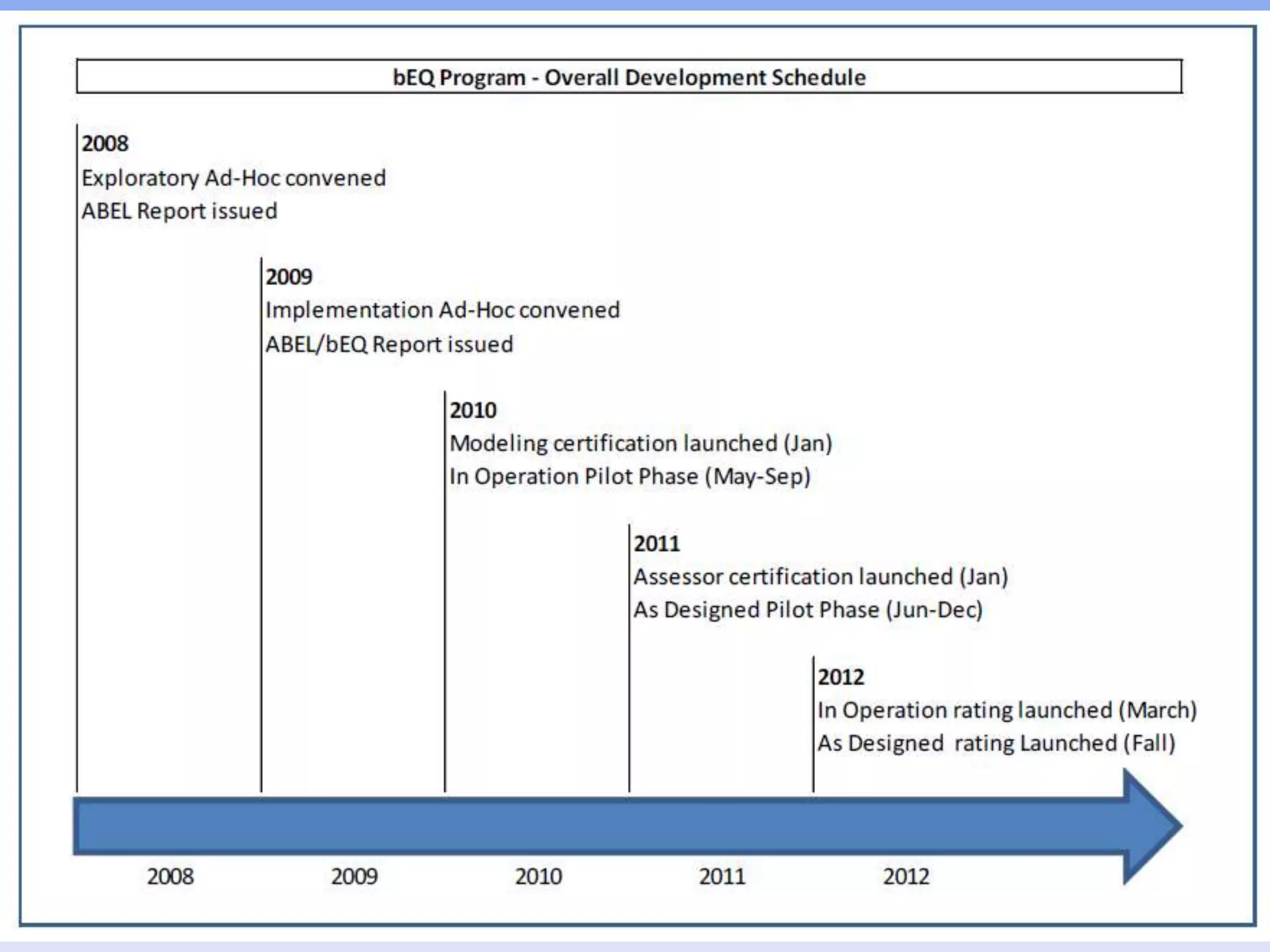
Task: Click 'ABEL/bEQ Report issued' text
Action: (389, 344)
